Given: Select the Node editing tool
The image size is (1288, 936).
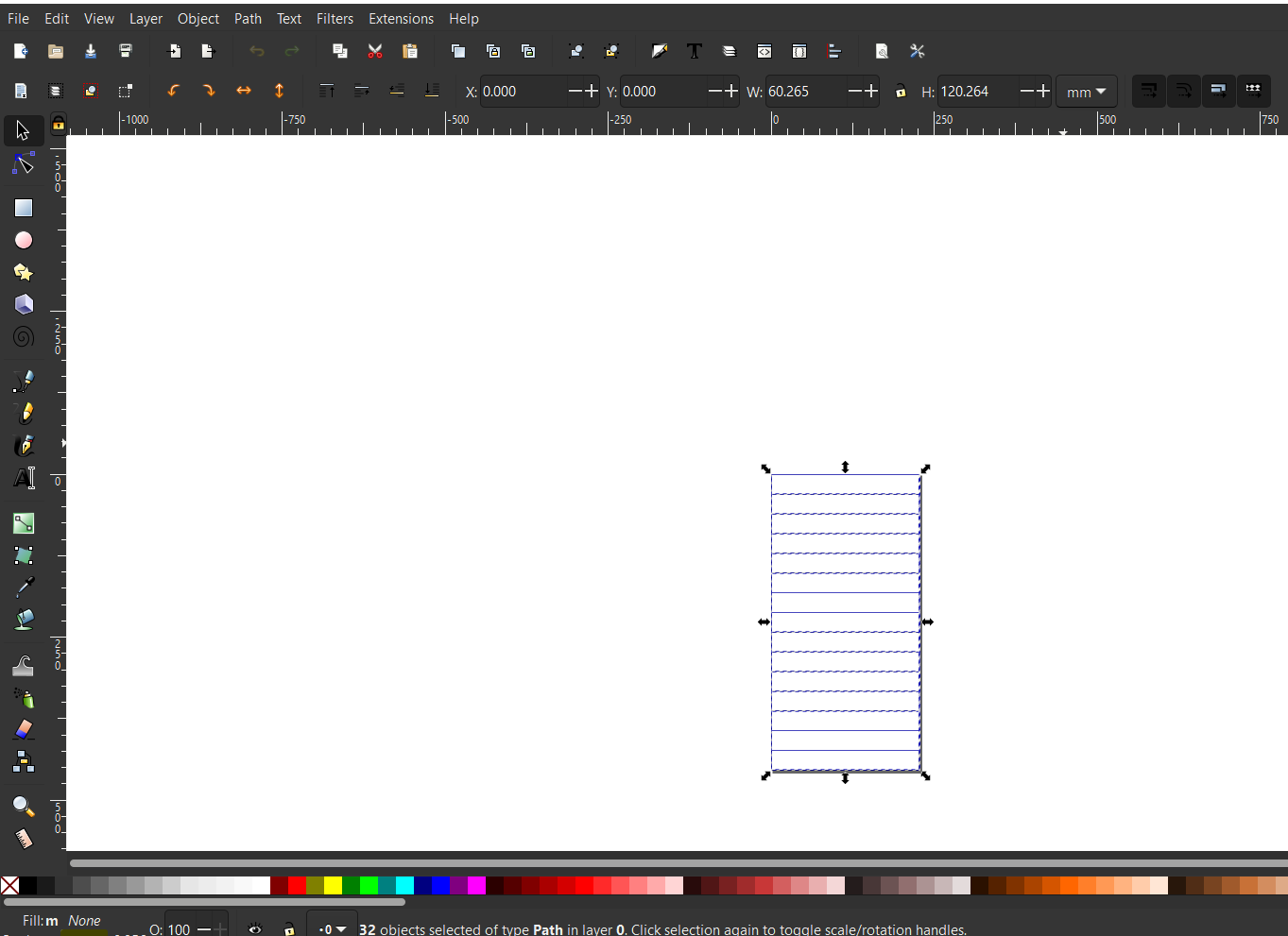Looking at the screenshot, I should pos(24,165).
